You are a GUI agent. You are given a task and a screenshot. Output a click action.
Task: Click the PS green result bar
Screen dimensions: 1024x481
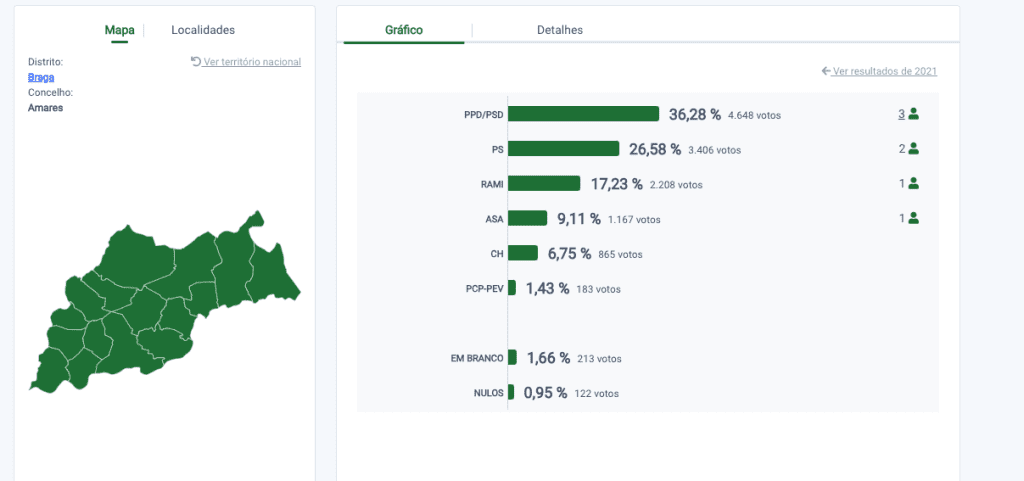(564, 149)
